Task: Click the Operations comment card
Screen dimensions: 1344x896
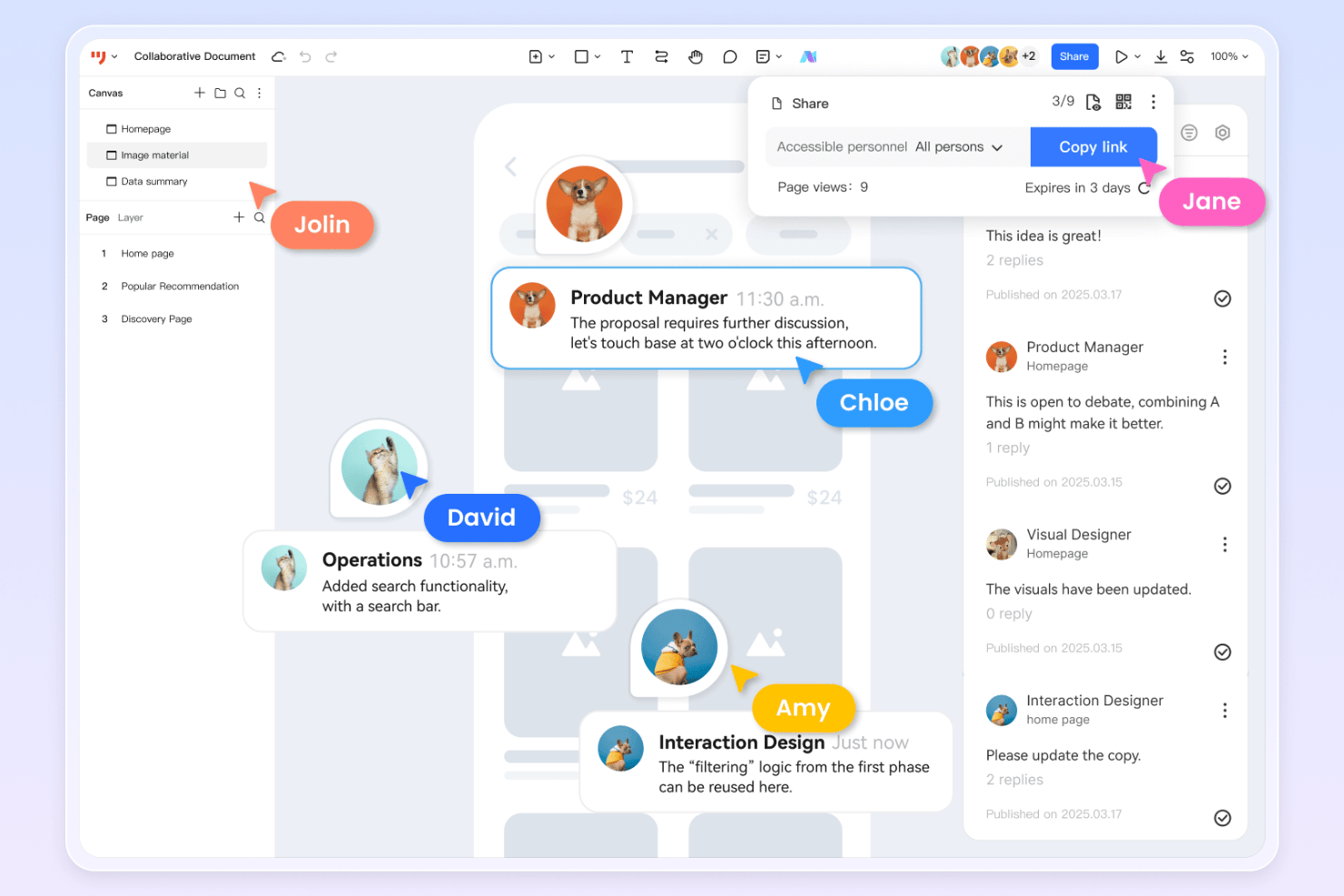Action: click(430, 581)
